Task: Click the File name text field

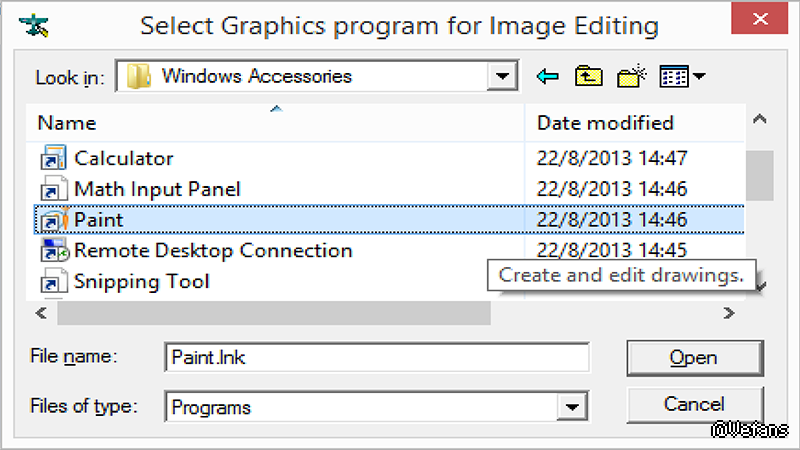Action: 376,357
